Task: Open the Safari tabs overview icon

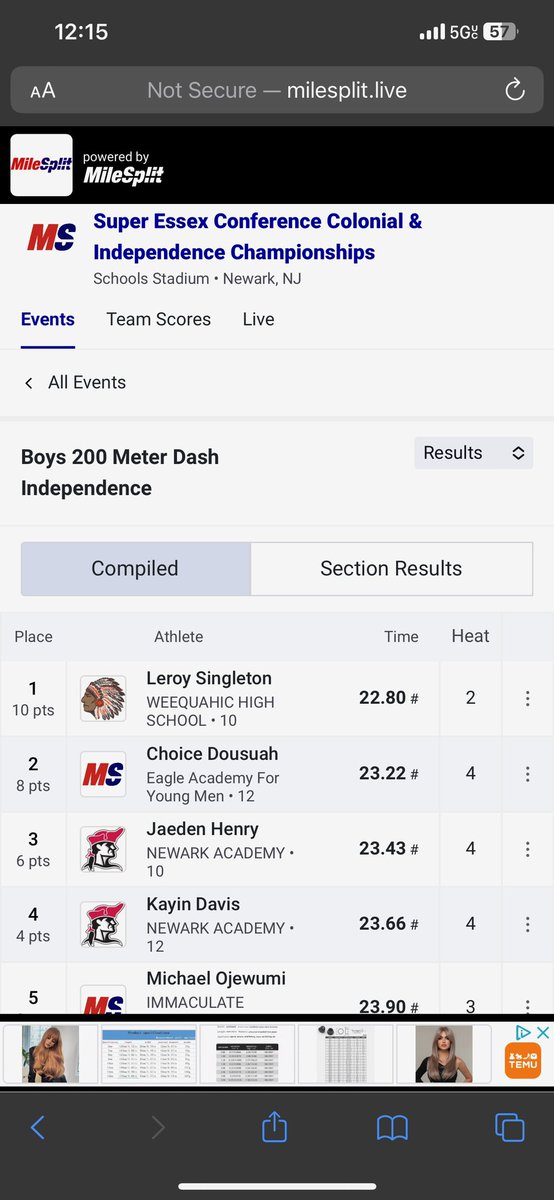Action: click(x=510, y=1129)
